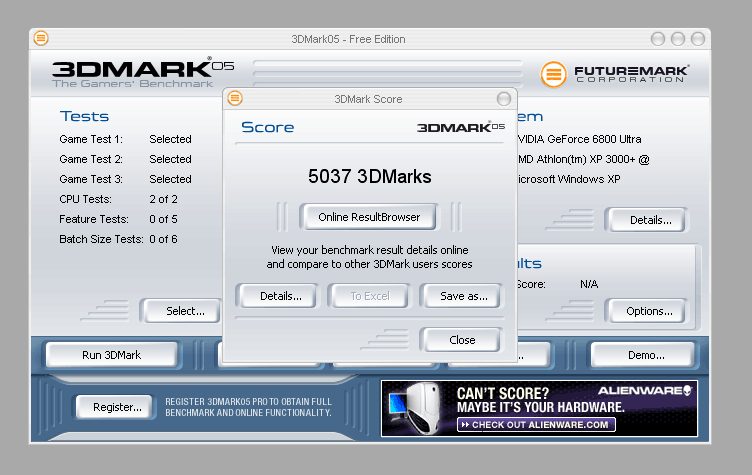Viewport: 752px width, 475px height.
Task: Click the orange icon in 3DMark Score title bar
Action: [235, 98]
